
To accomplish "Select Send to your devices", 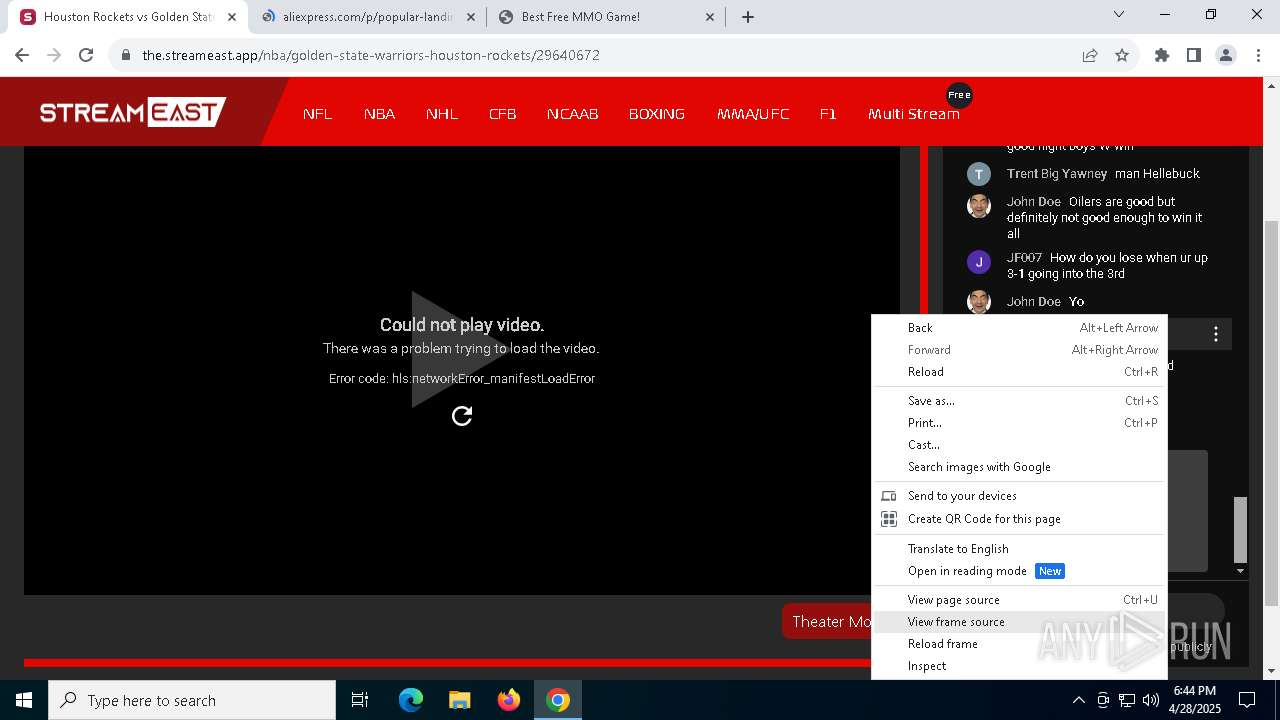I will click(x=1019, y=496).
